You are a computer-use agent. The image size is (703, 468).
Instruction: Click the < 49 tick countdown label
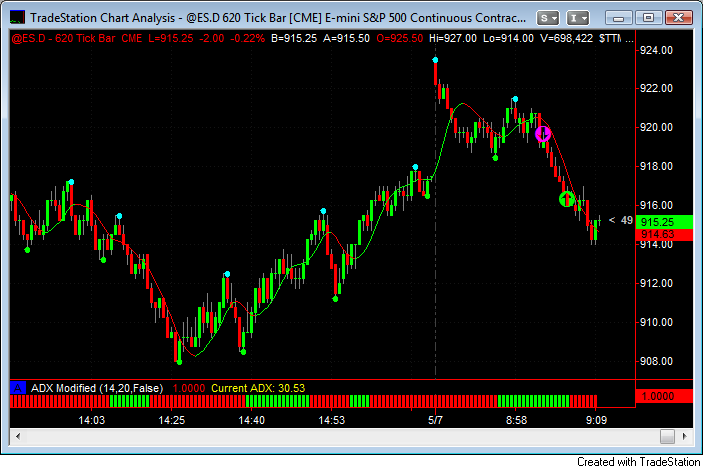621,220
